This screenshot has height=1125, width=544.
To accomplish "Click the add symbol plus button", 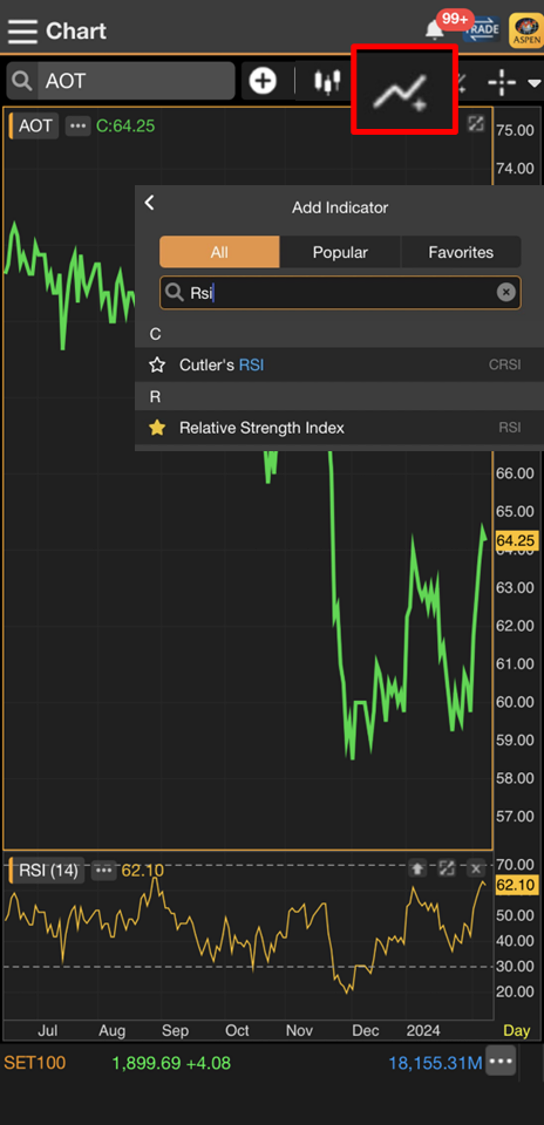I will click(263, 81).
